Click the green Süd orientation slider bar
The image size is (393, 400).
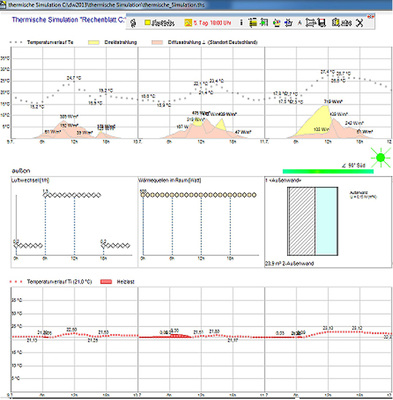328,171
